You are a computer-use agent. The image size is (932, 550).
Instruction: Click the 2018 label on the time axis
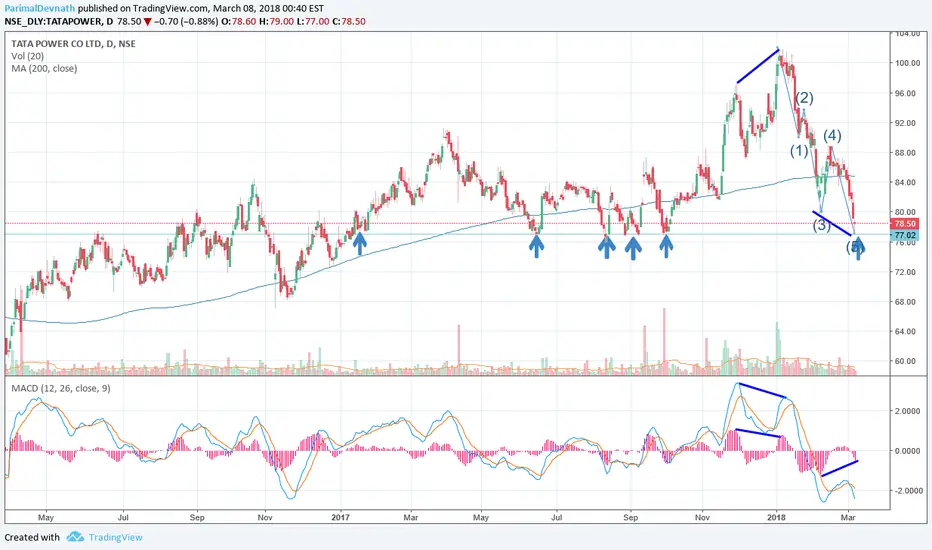(x=776, y=517)
